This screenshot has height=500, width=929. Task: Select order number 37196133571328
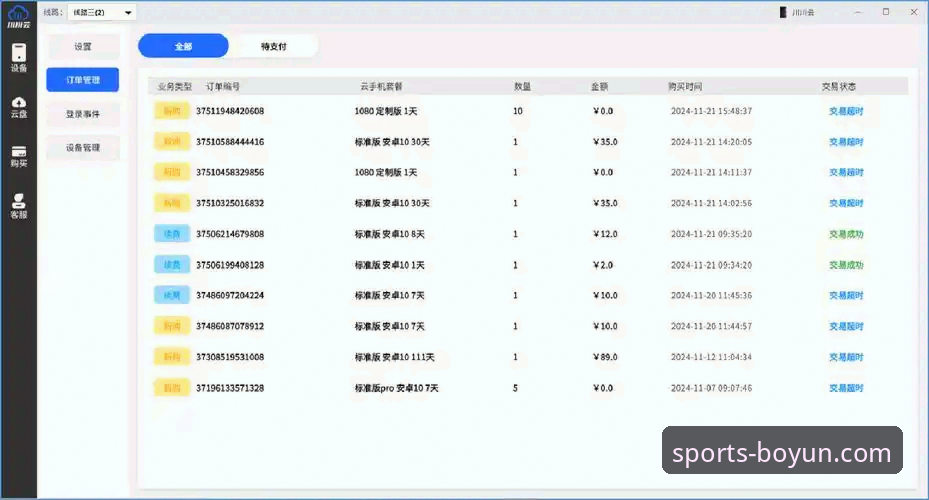[x=230, y=388]
